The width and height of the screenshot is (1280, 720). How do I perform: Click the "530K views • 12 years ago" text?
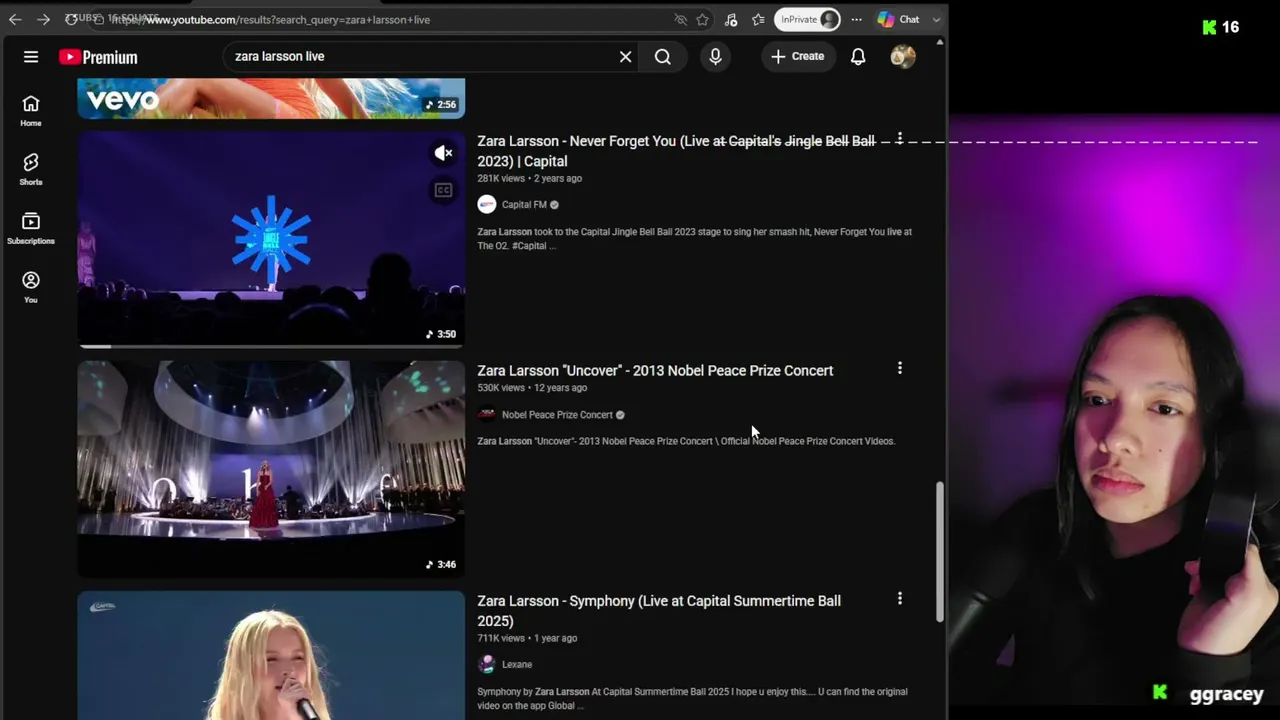click(532, 388)
